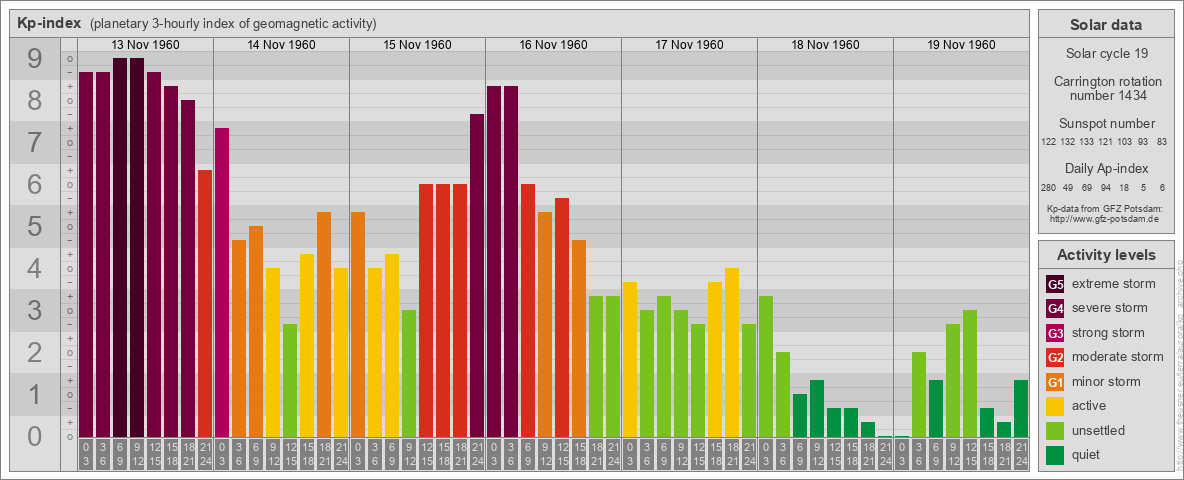
Task: Click the dark green quiet legend square
Action: coord(1055,455)
